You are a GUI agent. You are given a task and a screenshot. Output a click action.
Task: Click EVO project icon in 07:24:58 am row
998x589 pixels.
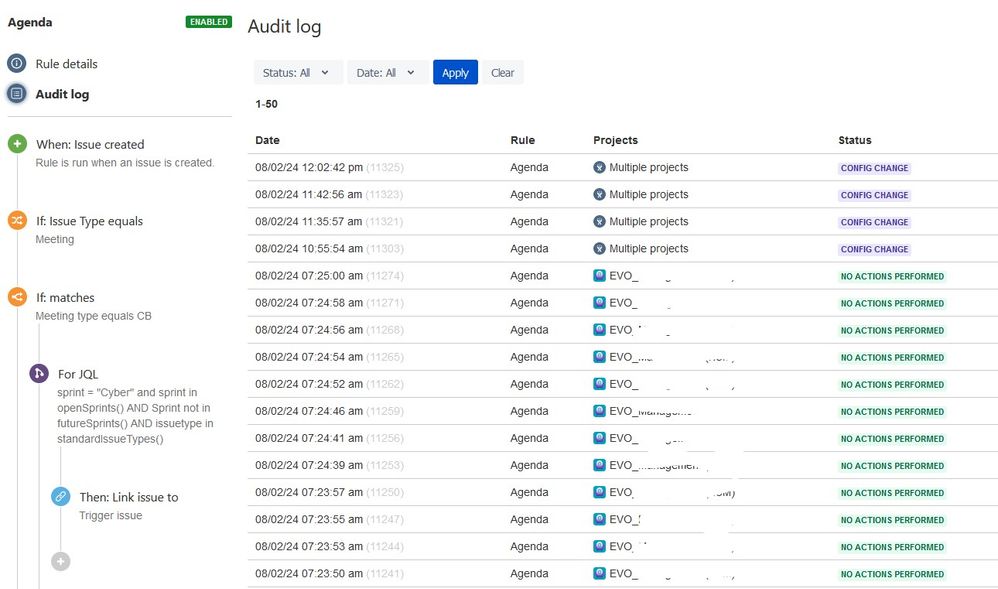599,302
